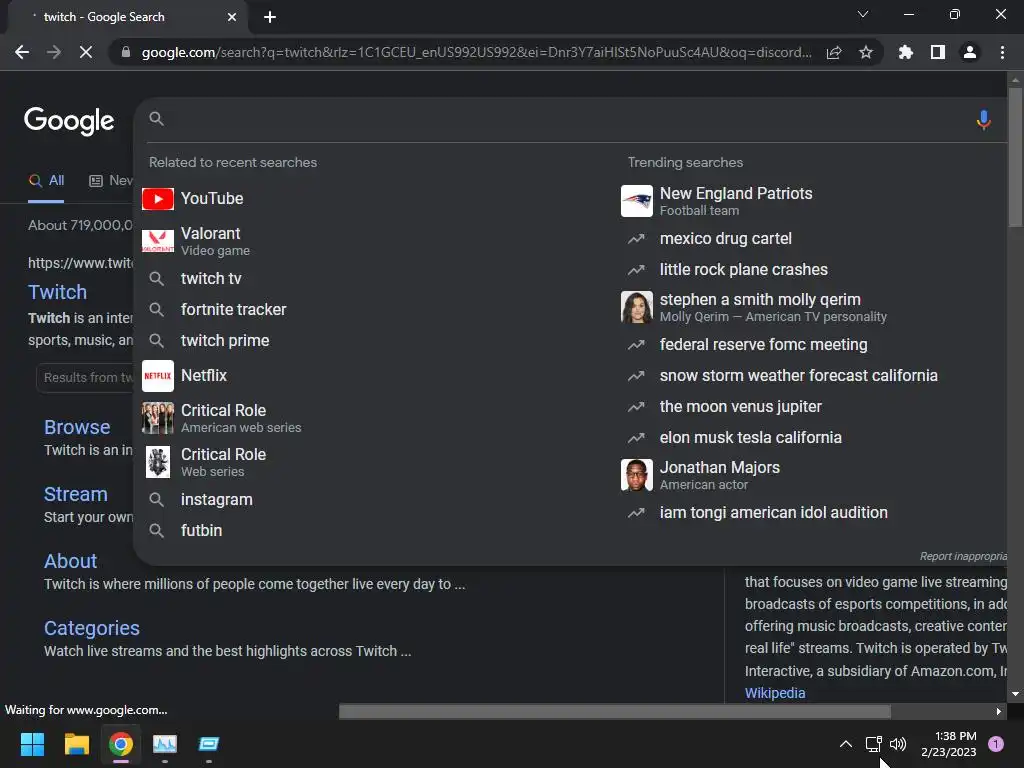
Task: Click the site lock icon
Action: tap(126, 52)
